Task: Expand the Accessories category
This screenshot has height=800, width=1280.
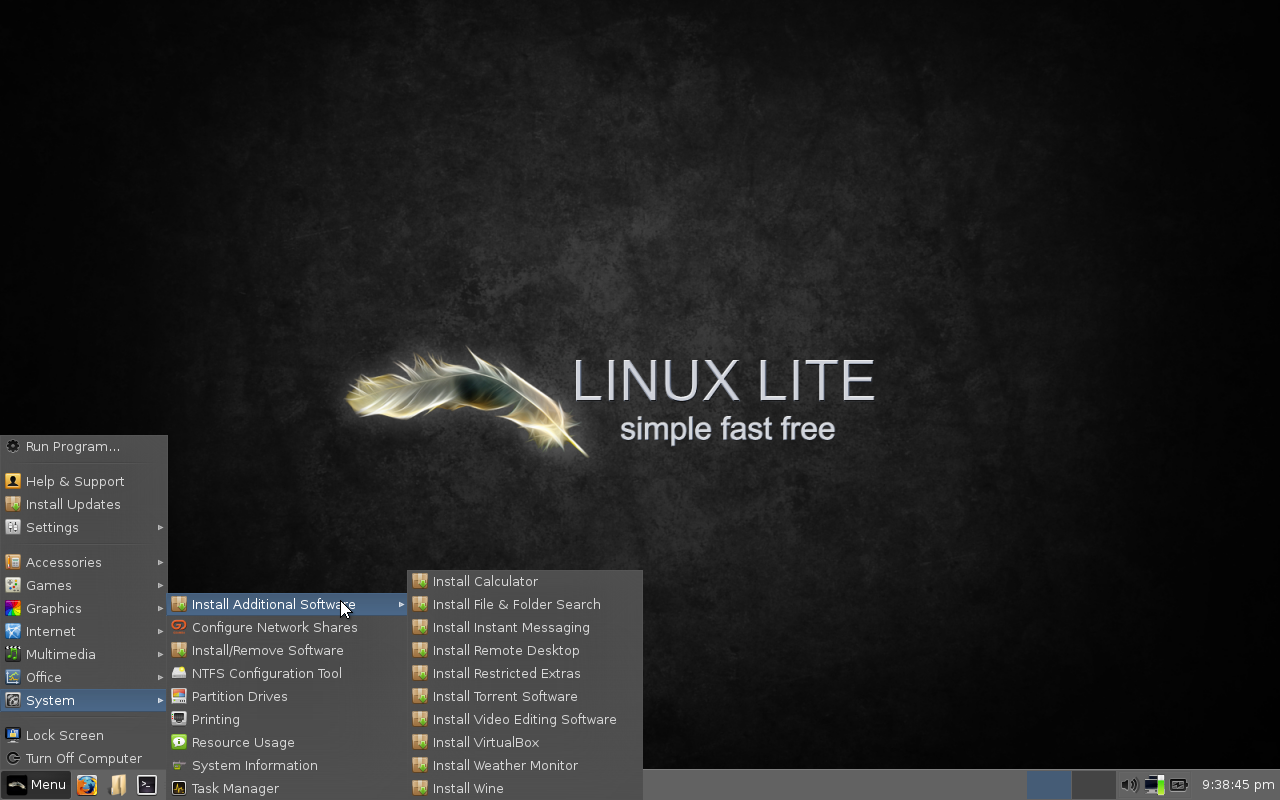Action: tap(84, 562)
